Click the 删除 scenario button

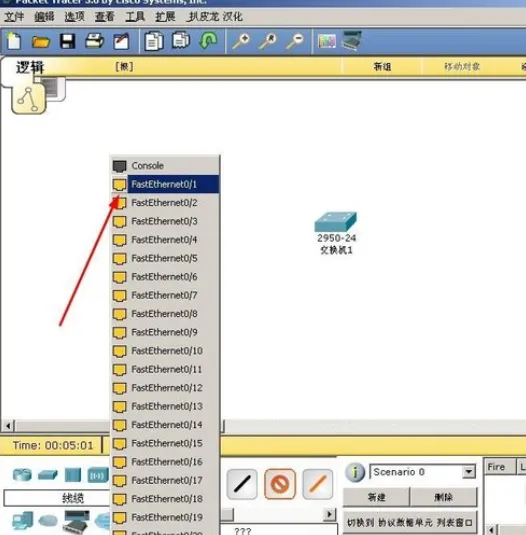tap(443, 497)
